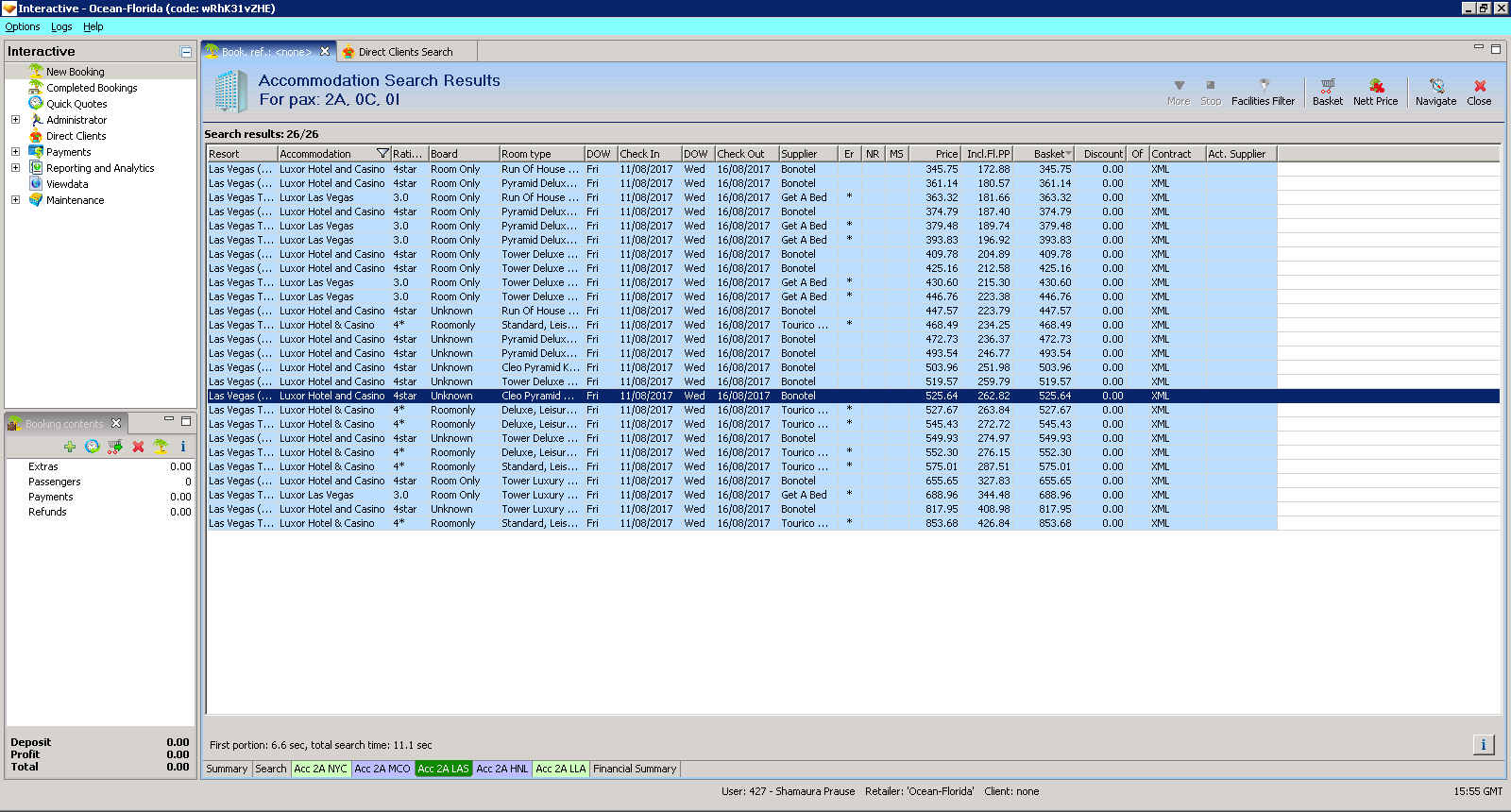The height and width of the screenshot is (812, 1511).
Task: Select the Quick Quotes sidebar item
Action: coord(76,104)
